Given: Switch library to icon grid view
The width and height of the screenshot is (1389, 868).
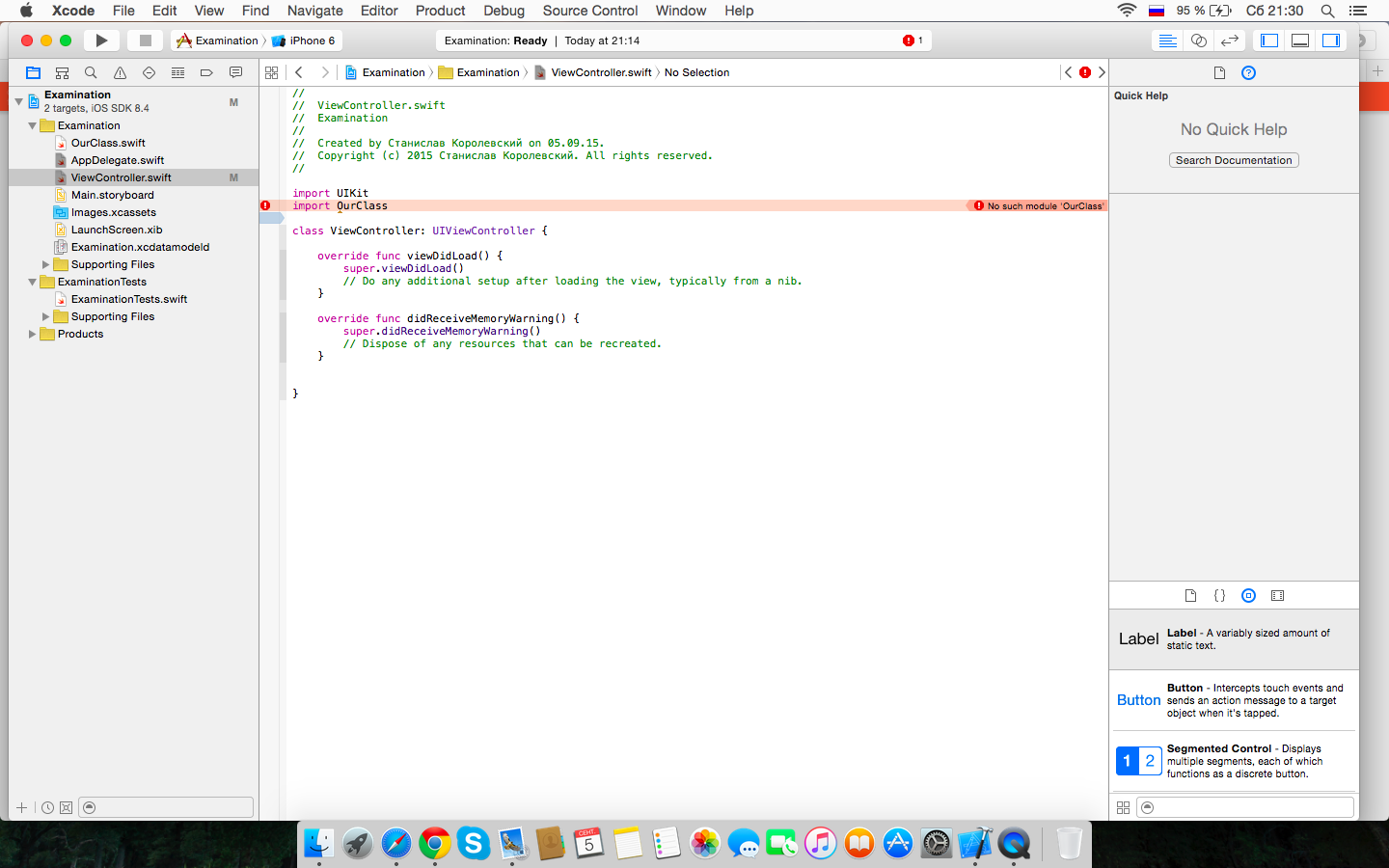Looking at the screenshot, I should coord(1123,807).
